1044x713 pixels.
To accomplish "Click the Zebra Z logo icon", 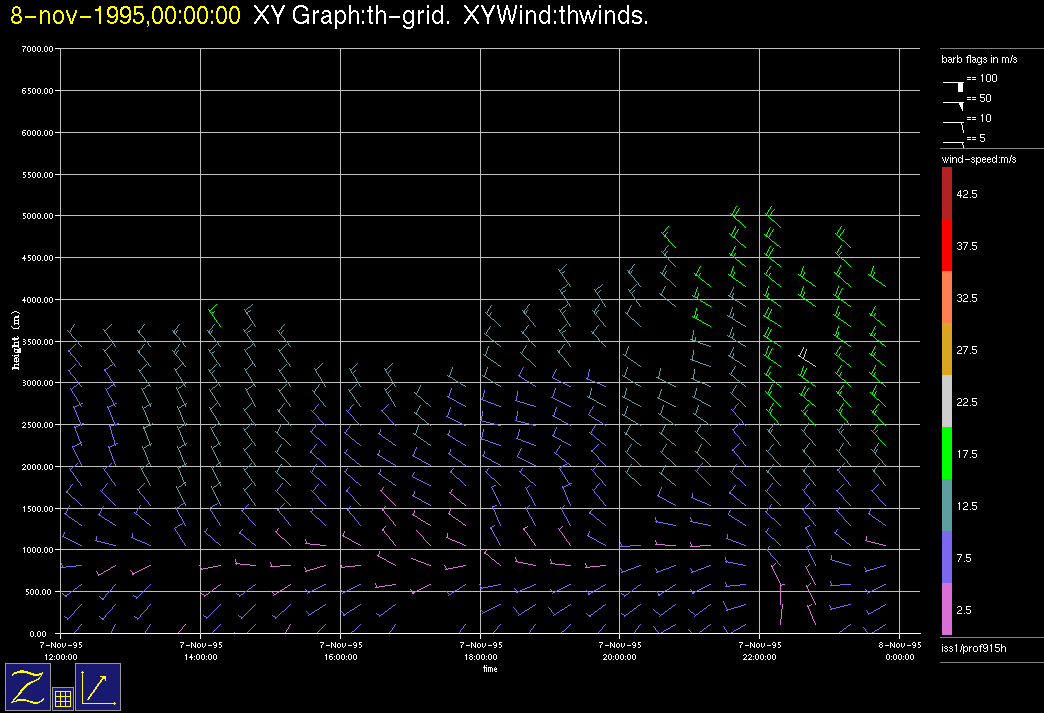I will pos(28,687).
